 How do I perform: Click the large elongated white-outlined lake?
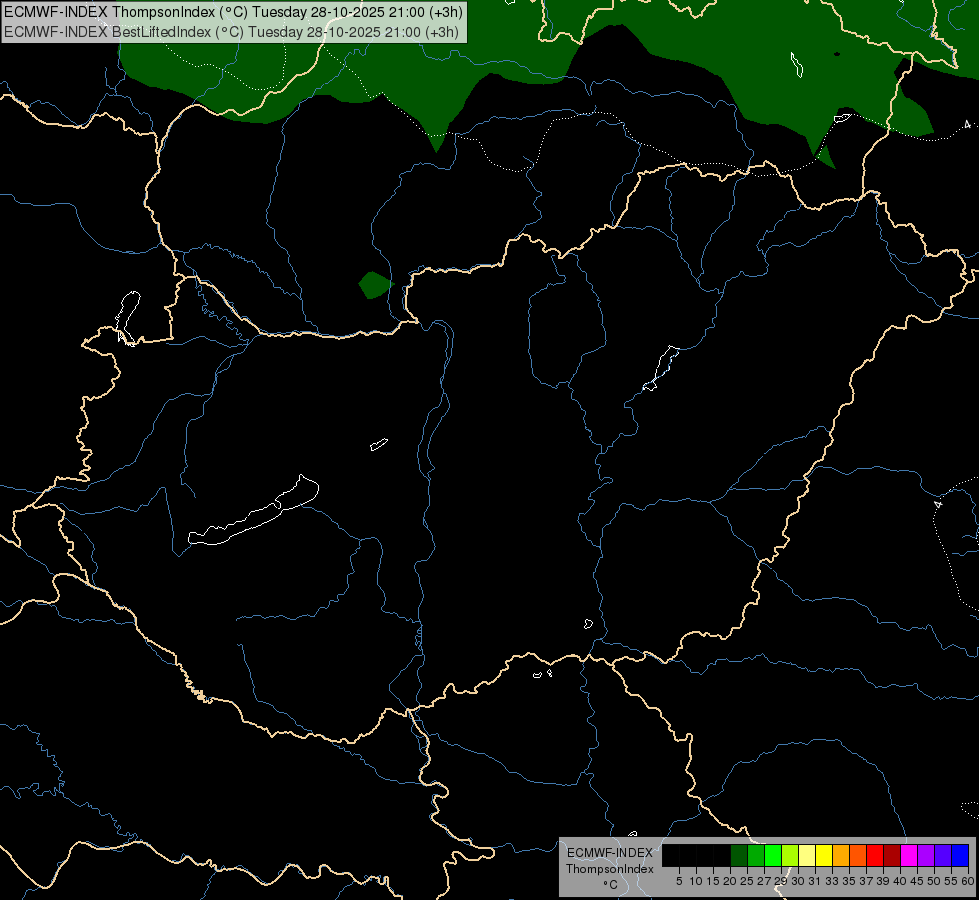point(253,510)
